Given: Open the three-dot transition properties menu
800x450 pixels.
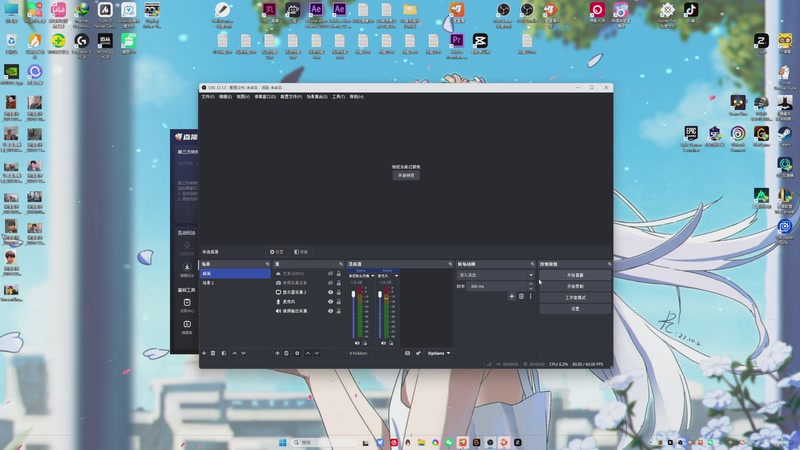Looking at the screenshot, I should click(x=531, y=296).
